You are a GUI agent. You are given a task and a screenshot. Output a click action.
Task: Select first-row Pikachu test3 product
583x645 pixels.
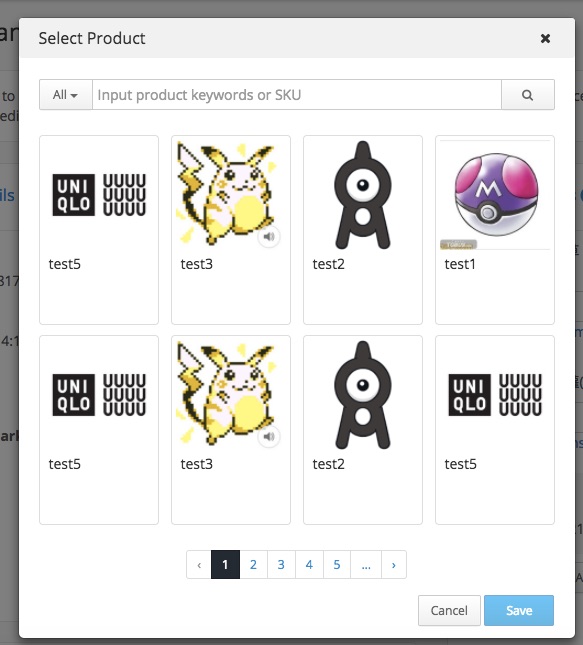pos(231,230)
